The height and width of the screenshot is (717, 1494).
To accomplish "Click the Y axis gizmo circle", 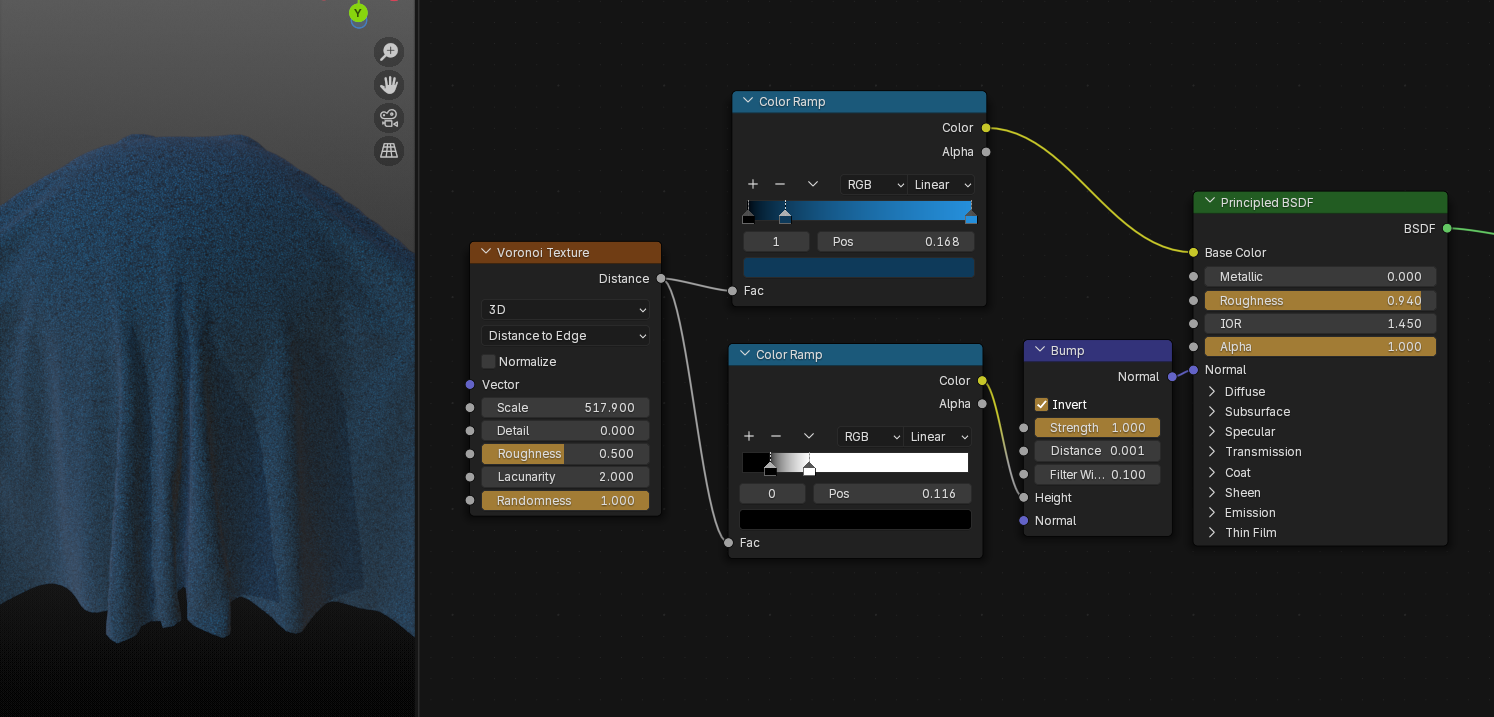I will click(358, 13).
